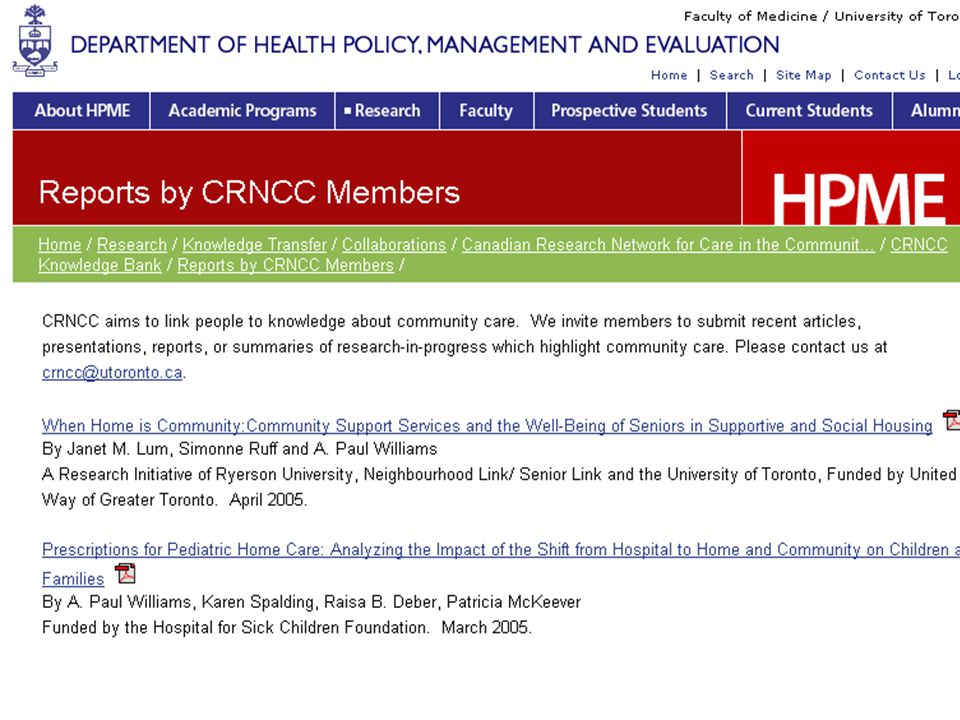The height and width of the screenshot is (720, 960).
Task: Open the Academic Programs menu
Action: (x=242, y=111)
